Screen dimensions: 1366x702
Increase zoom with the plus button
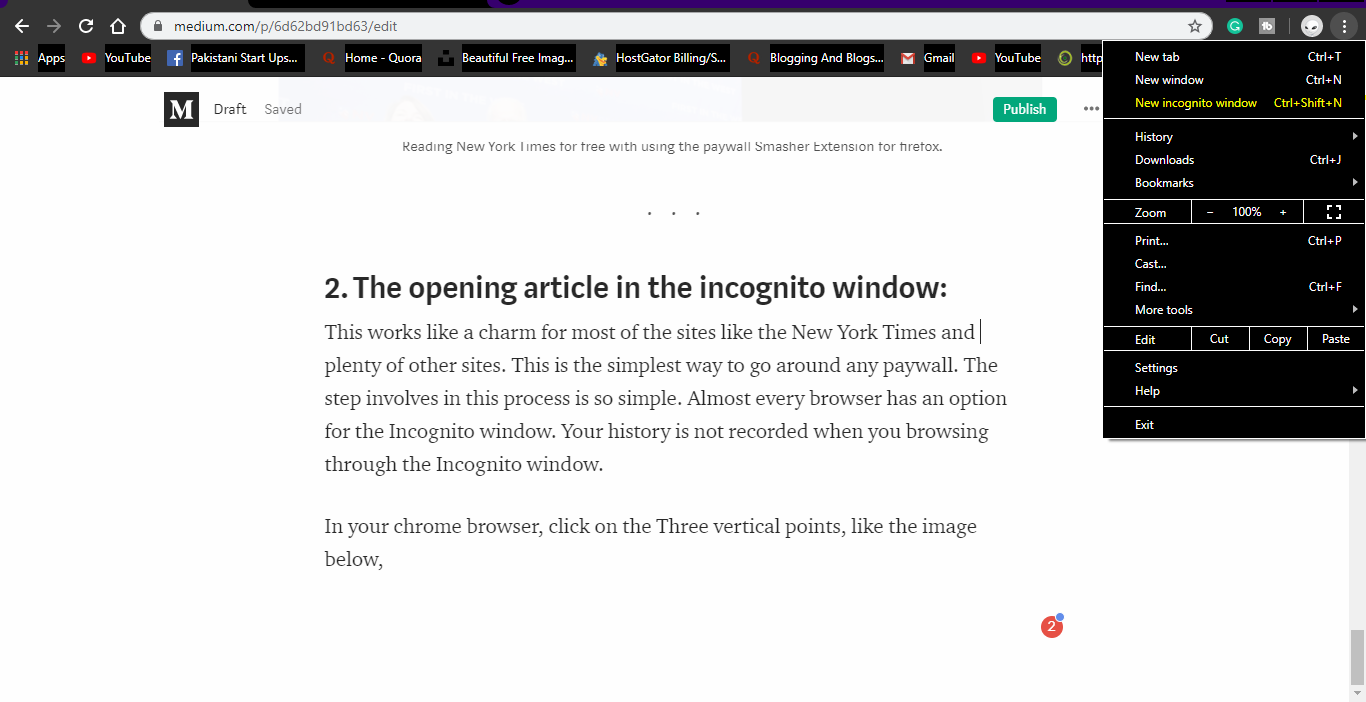pos(1283,212)
